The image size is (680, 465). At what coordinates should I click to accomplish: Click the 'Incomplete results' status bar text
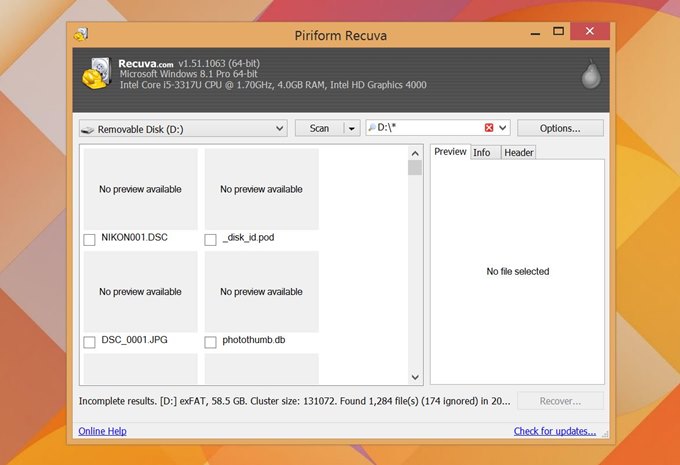coord(294,401)
